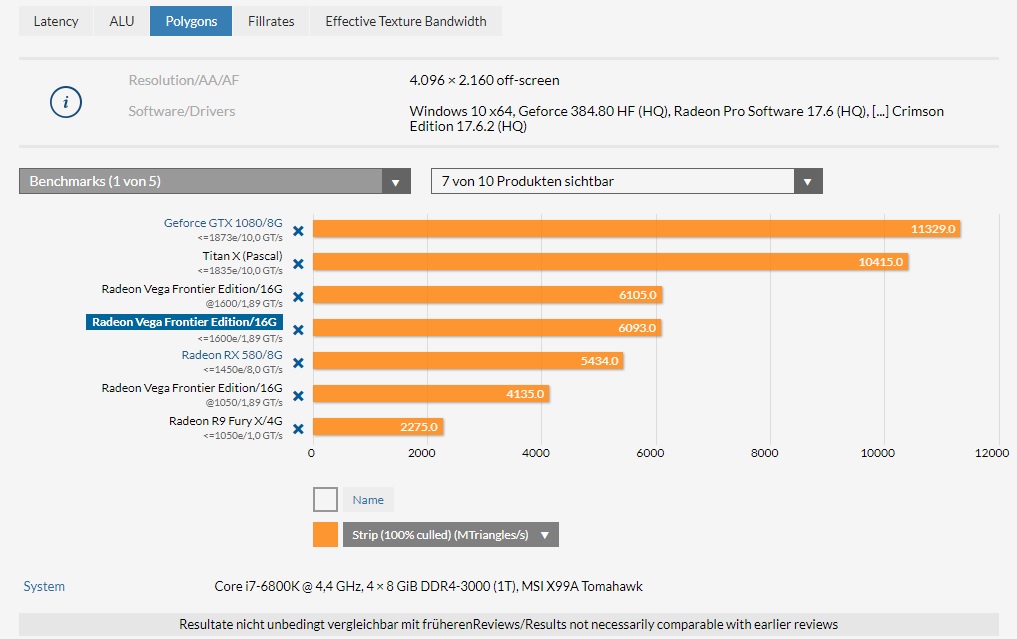
Task: Click the Titan X (Pascal) label
Action: [243, 256]
